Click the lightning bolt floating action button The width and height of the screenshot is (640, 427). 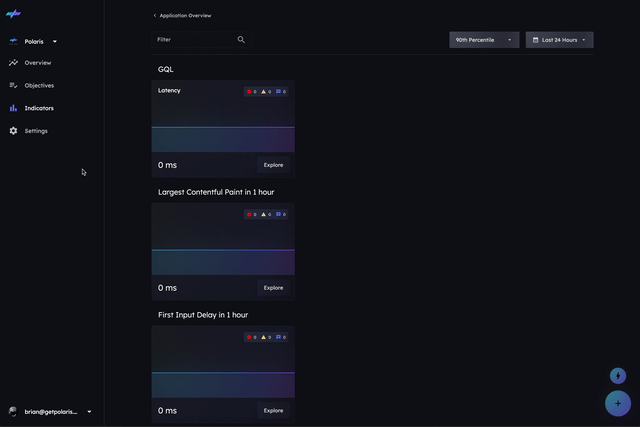click(618, 376)
